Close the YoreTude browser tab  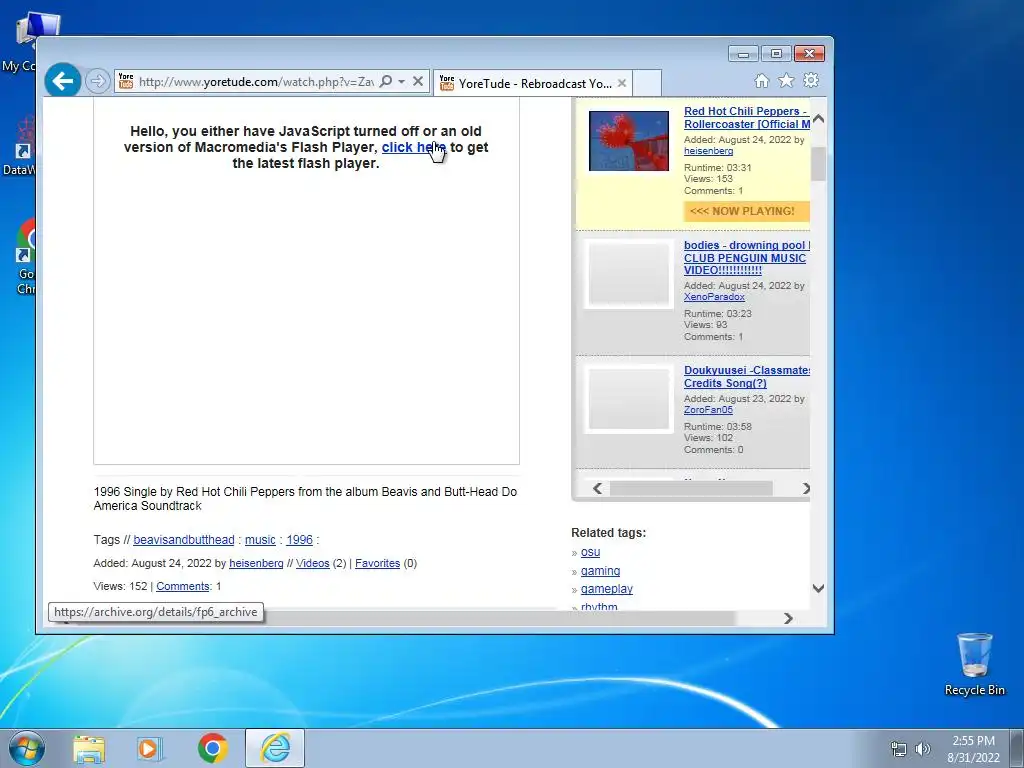(x=622, y=83)
